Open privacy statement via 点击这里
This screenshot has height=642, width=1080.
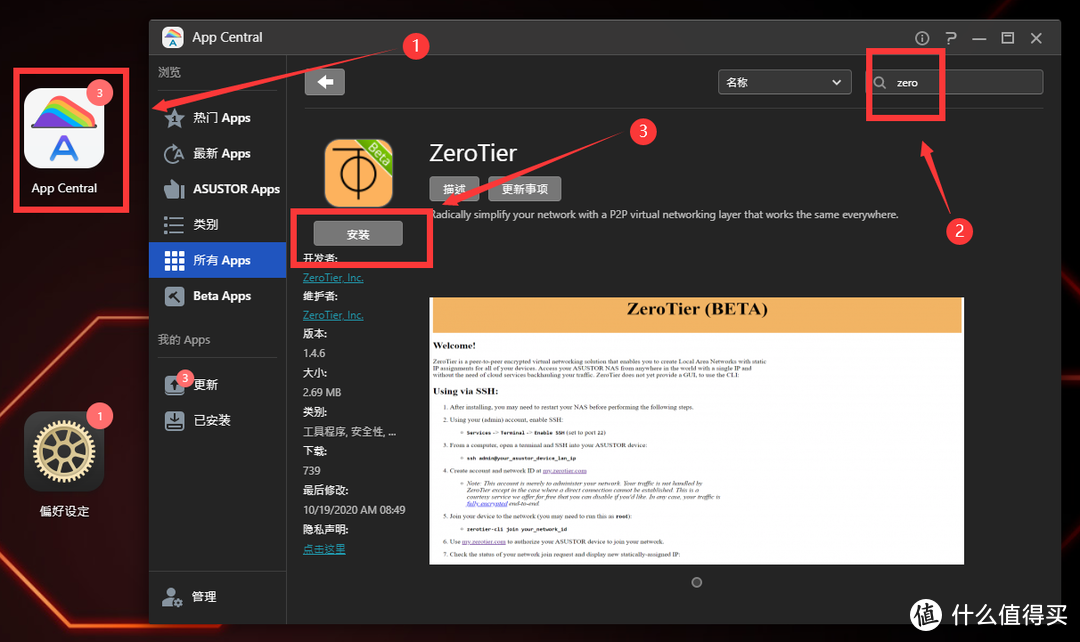323,548
